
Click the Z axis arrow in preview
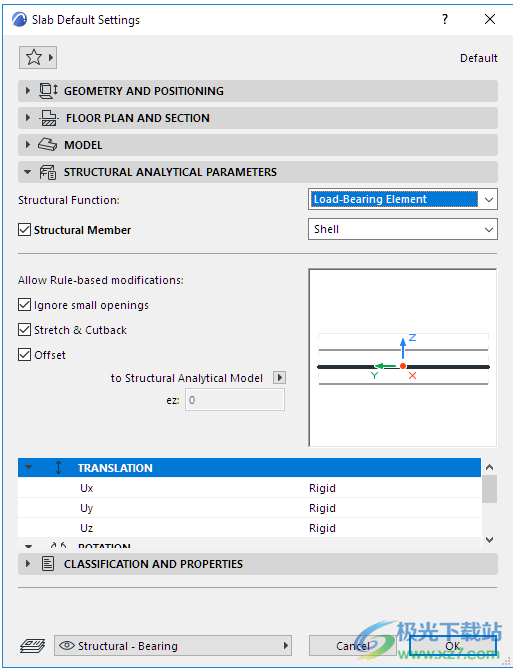point(403,348)
